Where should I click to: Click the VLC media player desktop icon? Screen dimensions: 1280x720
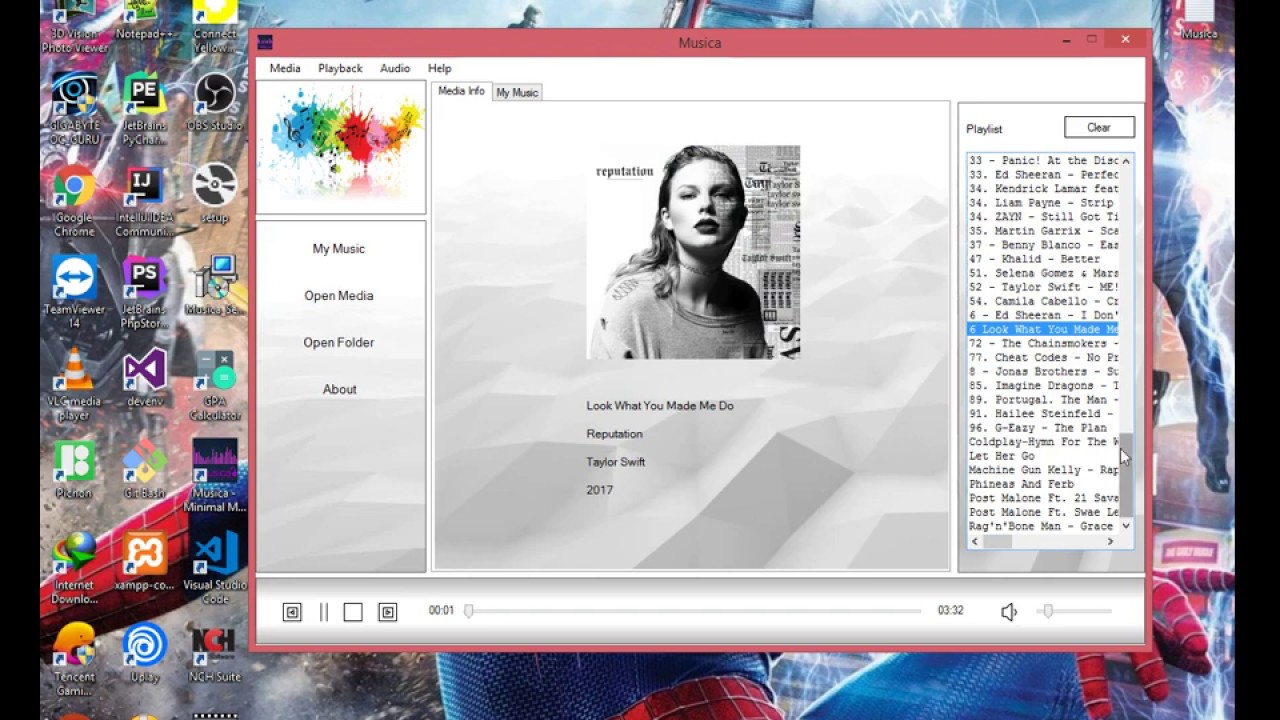[x=74, y=385]
